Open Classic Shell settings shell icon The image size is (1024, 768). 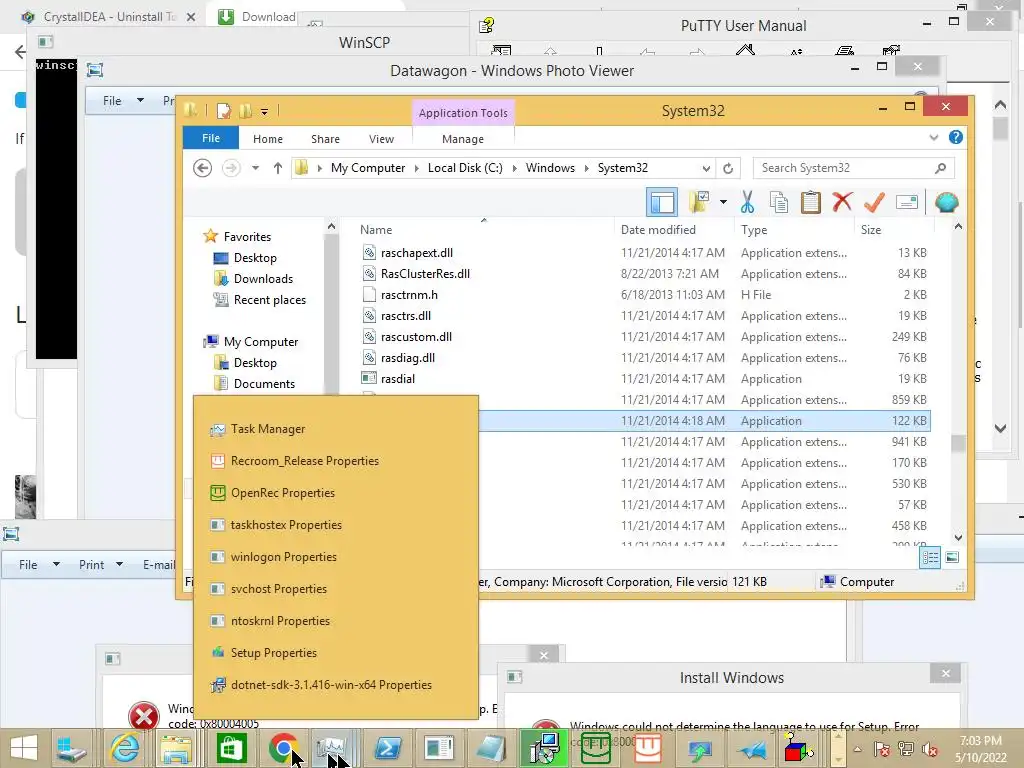coord(946,202)
